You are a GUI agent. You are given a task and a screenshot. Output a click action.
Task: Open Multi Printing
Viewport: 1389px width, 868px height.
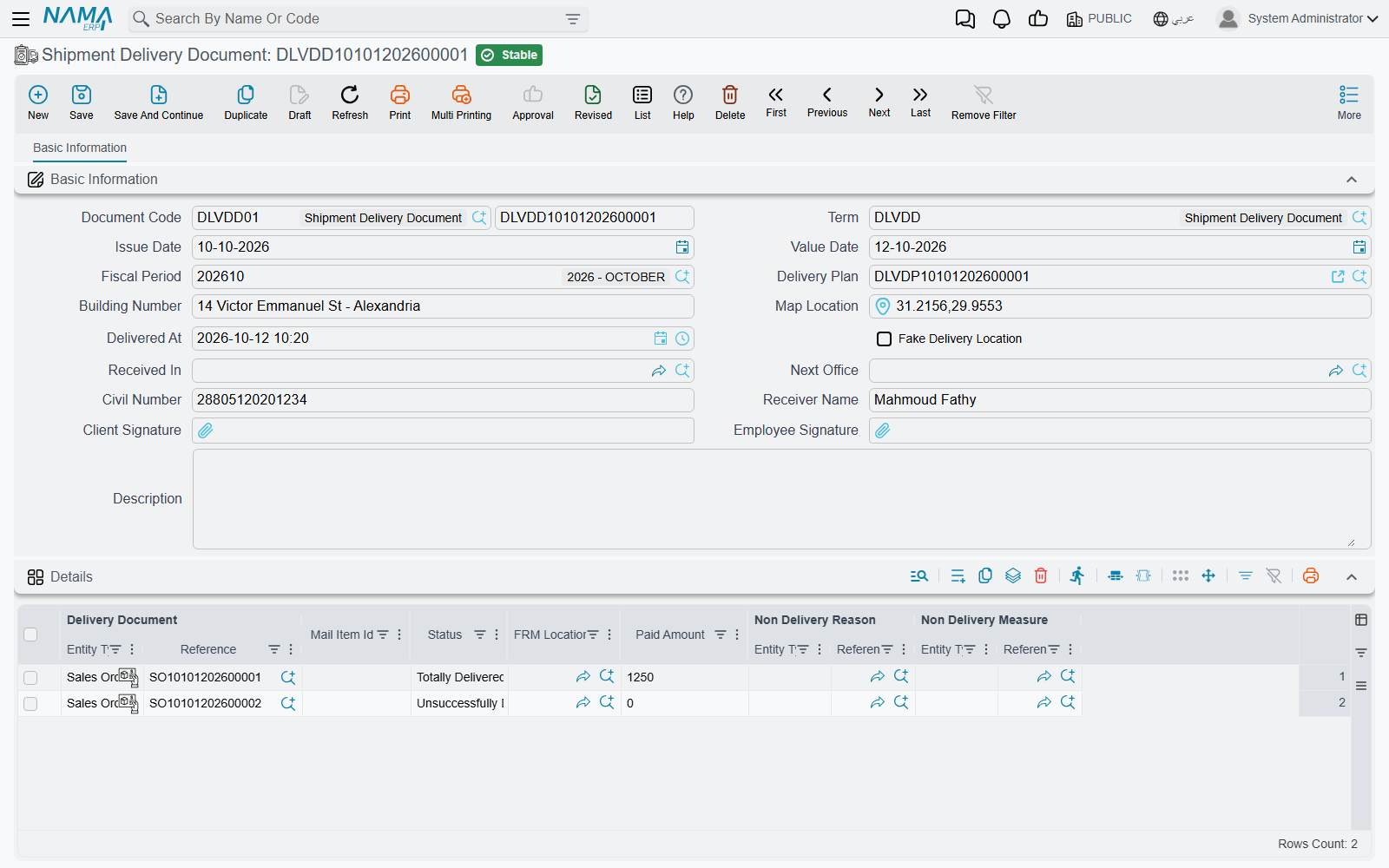pyautogui.click(x=461, y=102)
